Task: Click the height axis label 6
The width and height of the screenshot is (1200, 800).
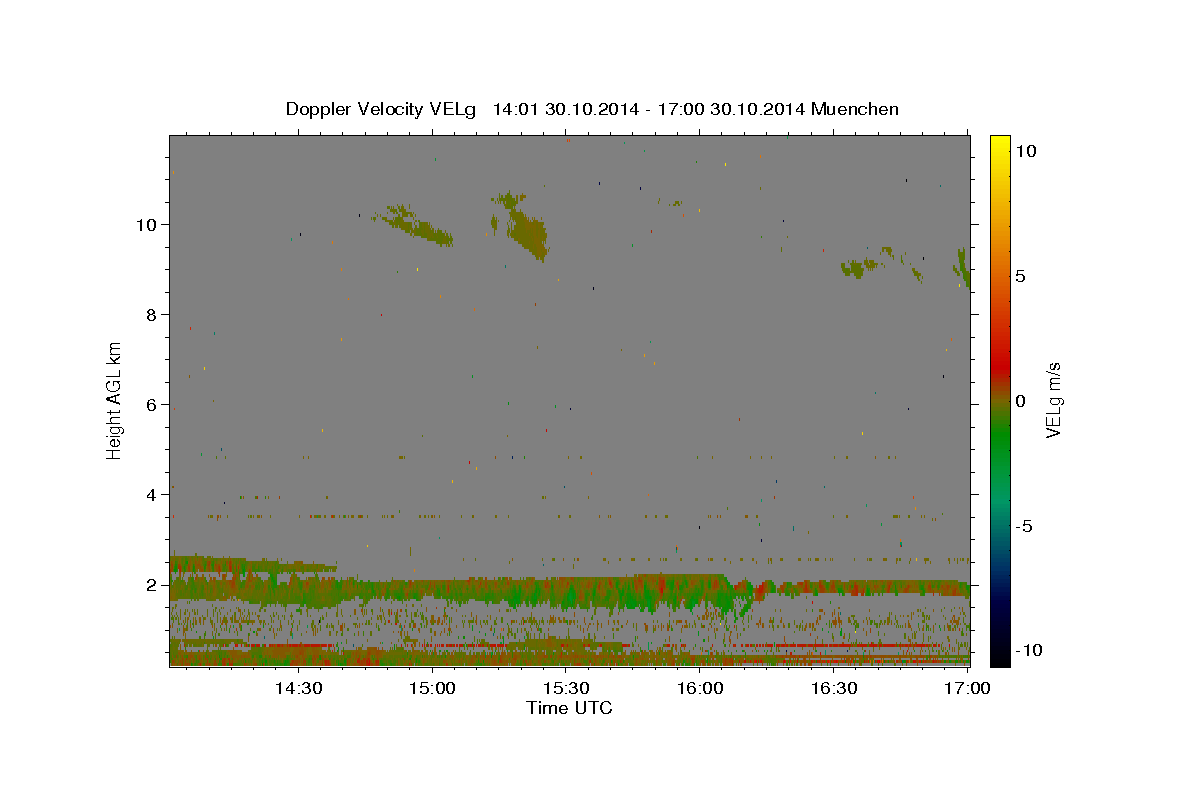Action: [x=150, y=404]
